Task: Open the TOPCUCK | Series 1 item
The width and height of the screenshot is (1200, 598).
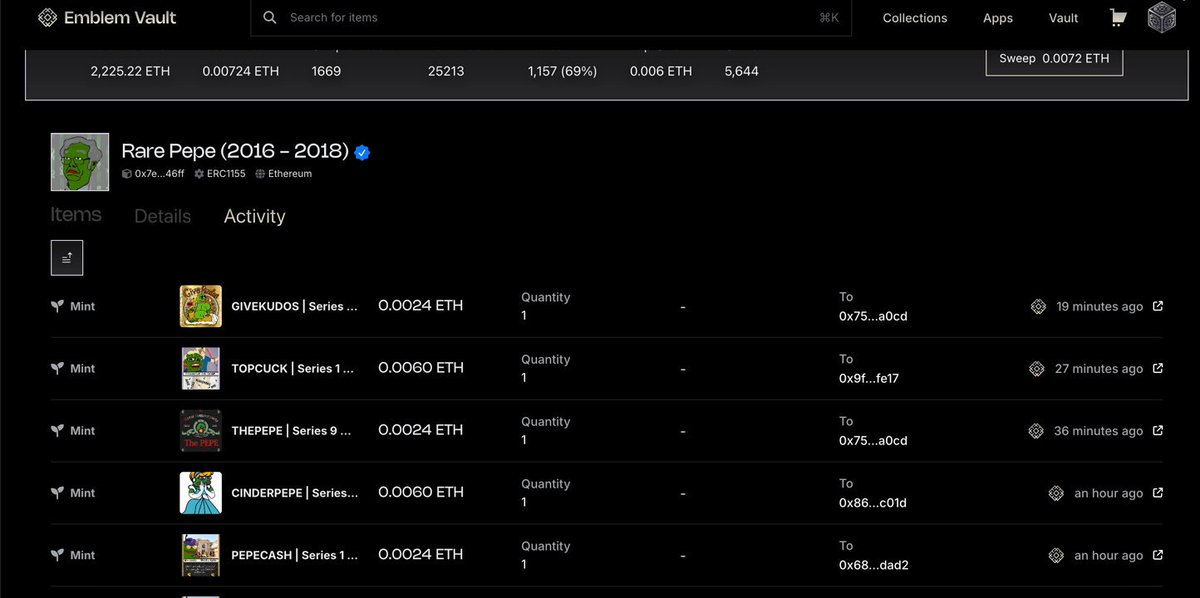Action: 292,368
